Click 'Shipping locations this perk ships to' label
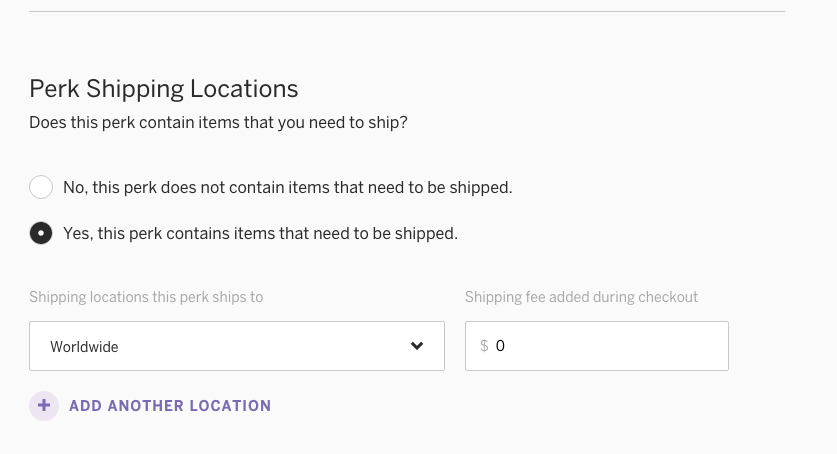The image size is (837, 454). [146, 297]
